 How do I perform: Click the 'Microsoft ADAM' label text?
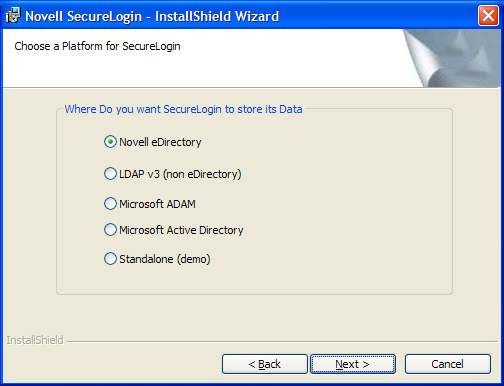157,204
